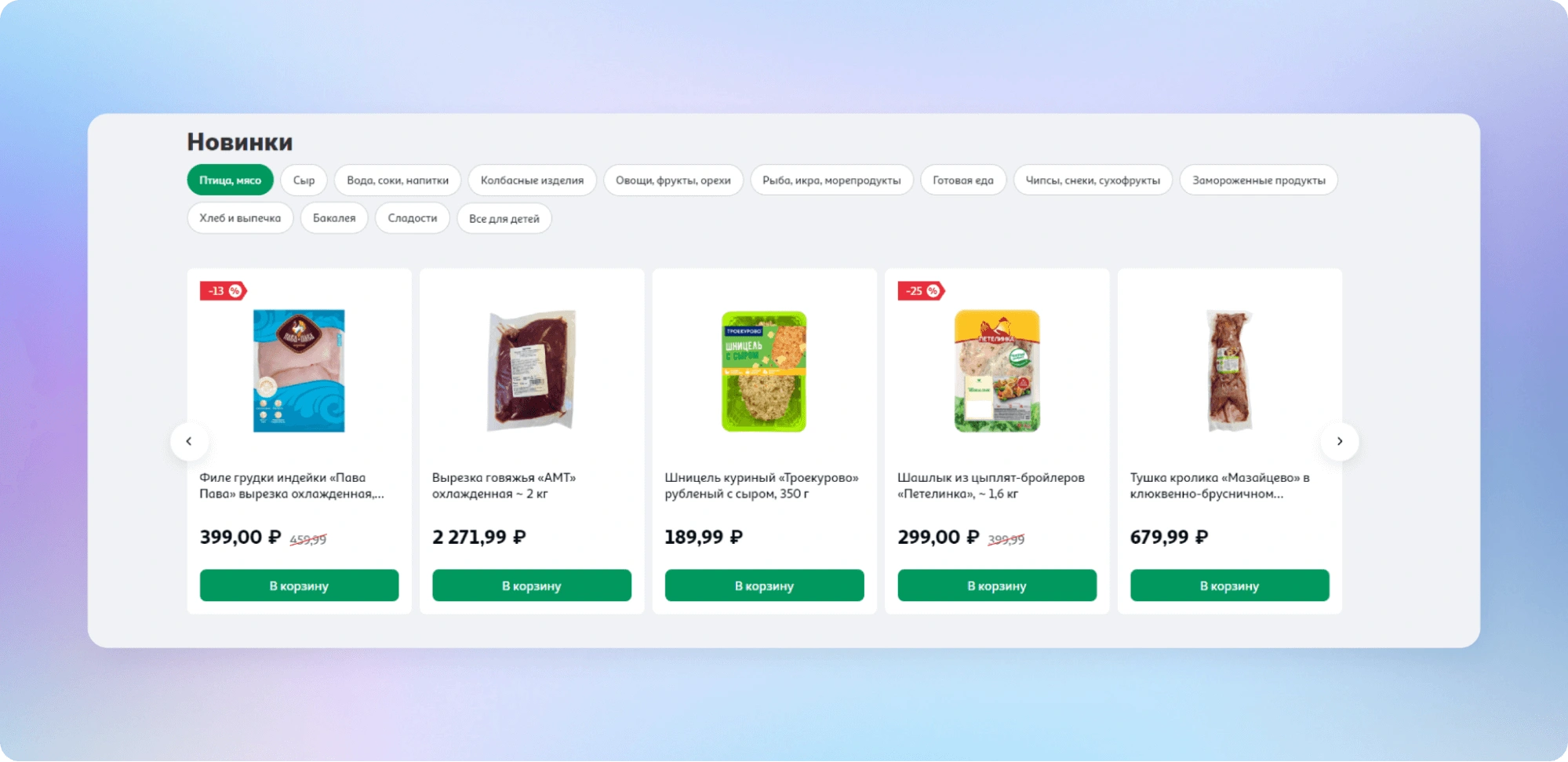Add beef tenderloin АМТ to cart

pos(532,585)
